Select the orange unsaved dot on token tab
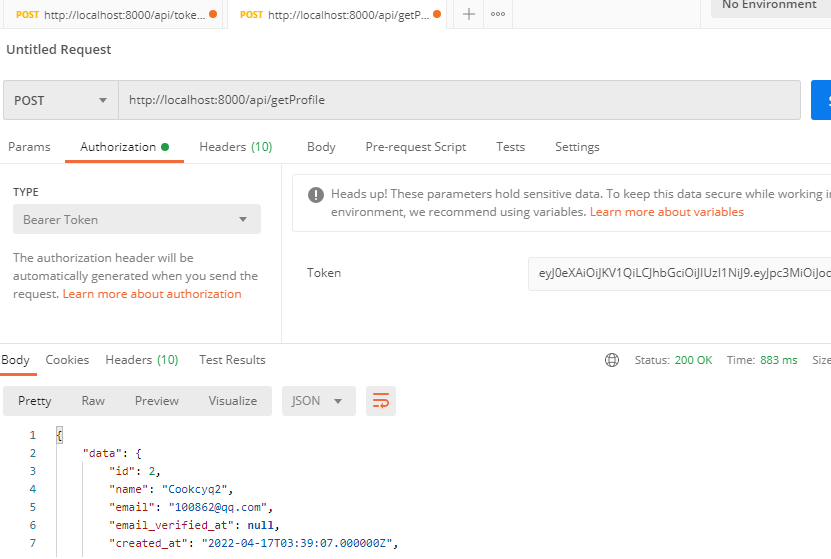This screenshot has width=831, height=559. 213,14
